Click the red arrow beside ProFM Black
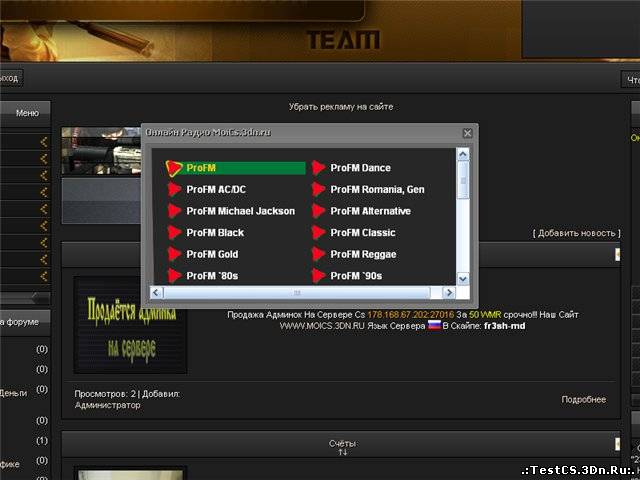This screenshot has width=640, height=480. tap(174, 233)
